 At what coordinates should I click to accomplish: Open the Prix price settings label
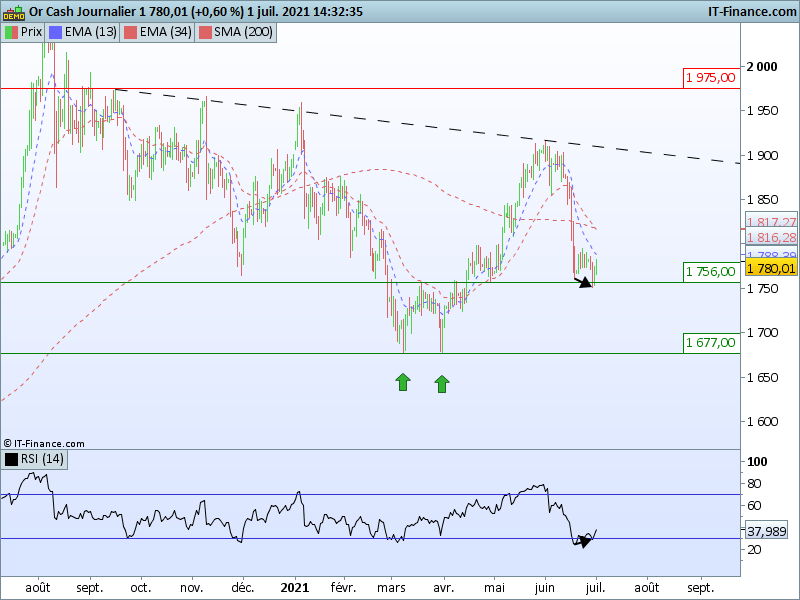pyautogui.click(x=31, y=32)
